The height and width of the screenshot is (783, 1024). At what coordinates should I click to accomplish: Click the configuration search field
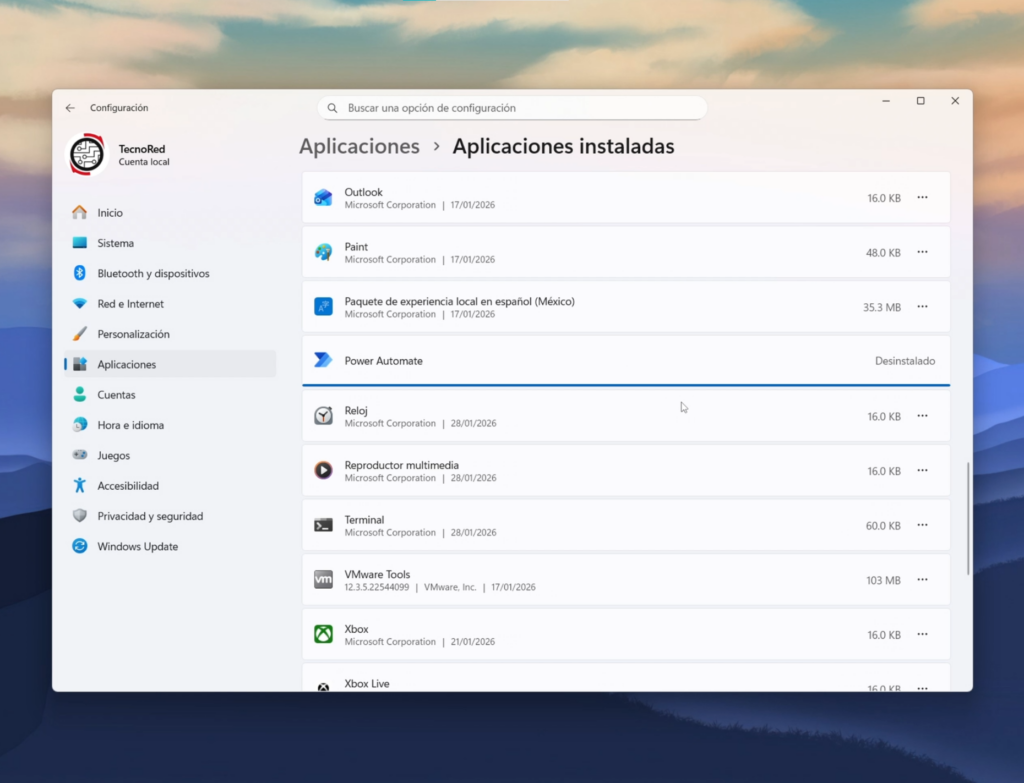pyautogui.click(x=511, y=107)
